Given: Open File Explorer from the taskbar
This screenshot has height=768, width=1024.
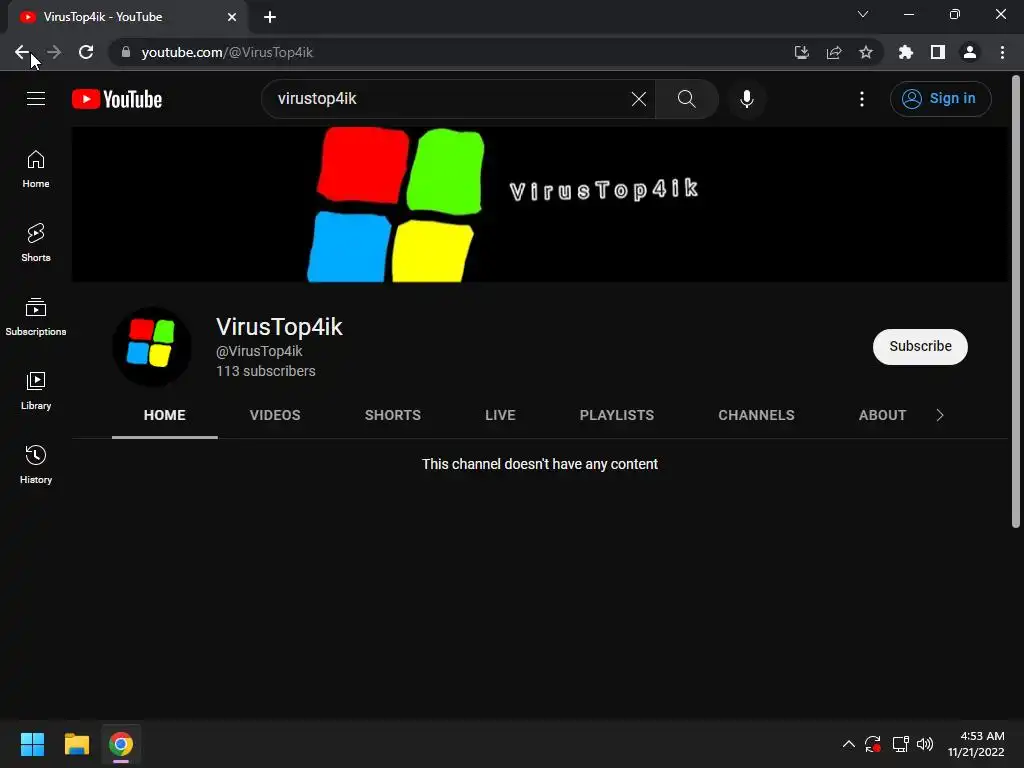Looking at the screenshot, I should coord(76,744).
